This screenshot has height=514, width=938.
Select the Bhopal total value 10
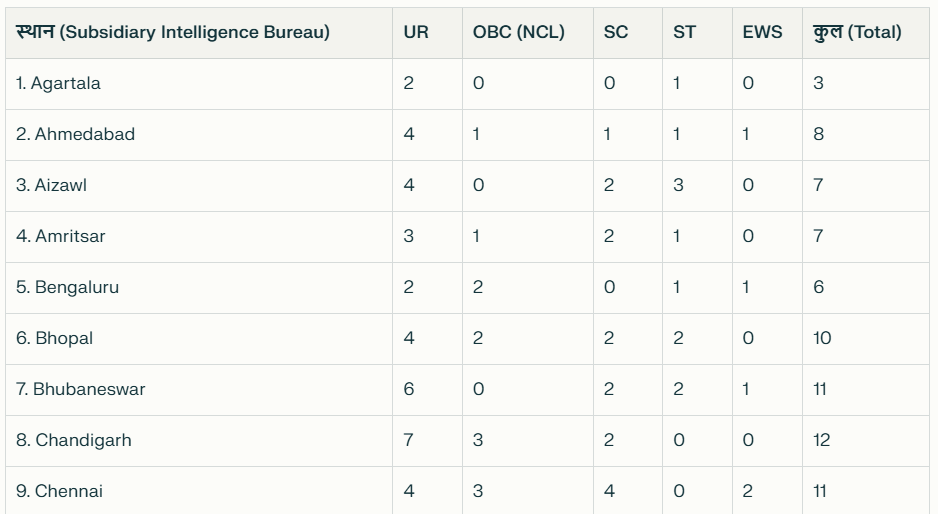click(x=822, y=338)
